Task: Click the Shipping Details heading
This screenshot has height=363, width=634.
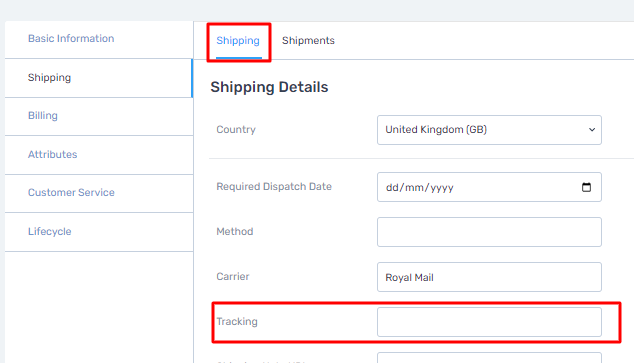Action: click(x=269, y=87)
